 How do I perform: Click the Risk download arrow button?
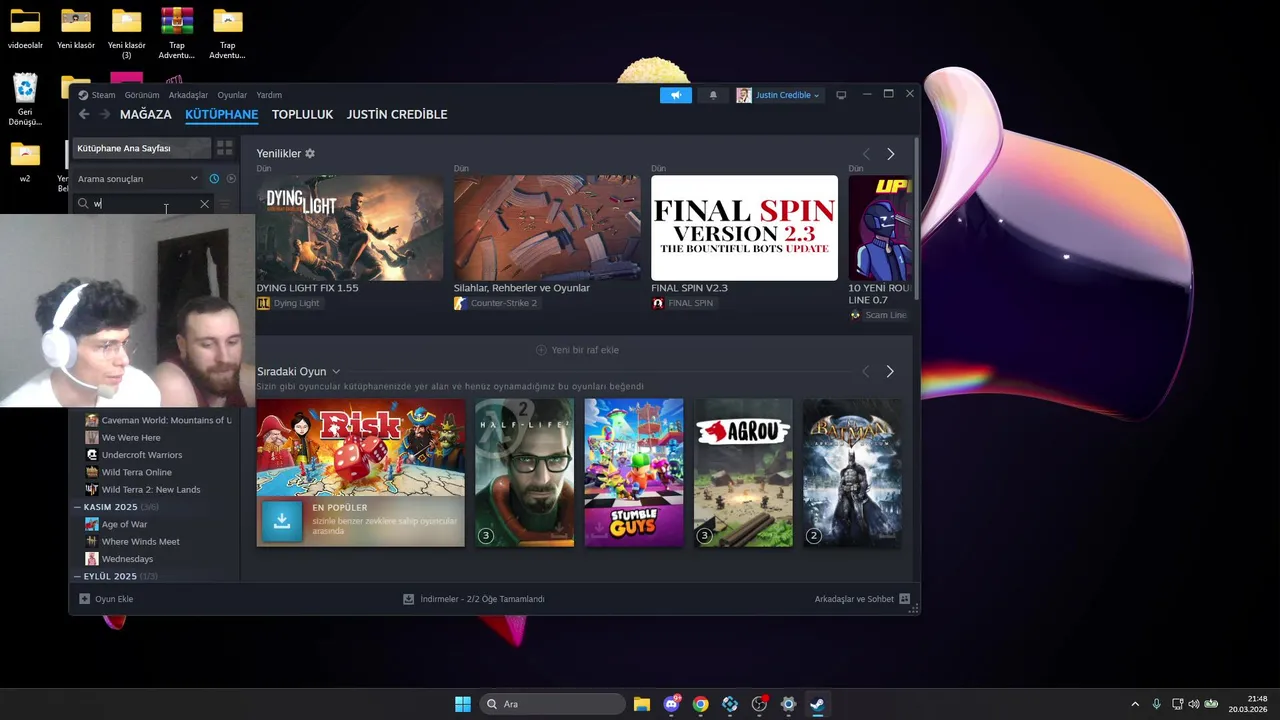(x=282, y=521)
